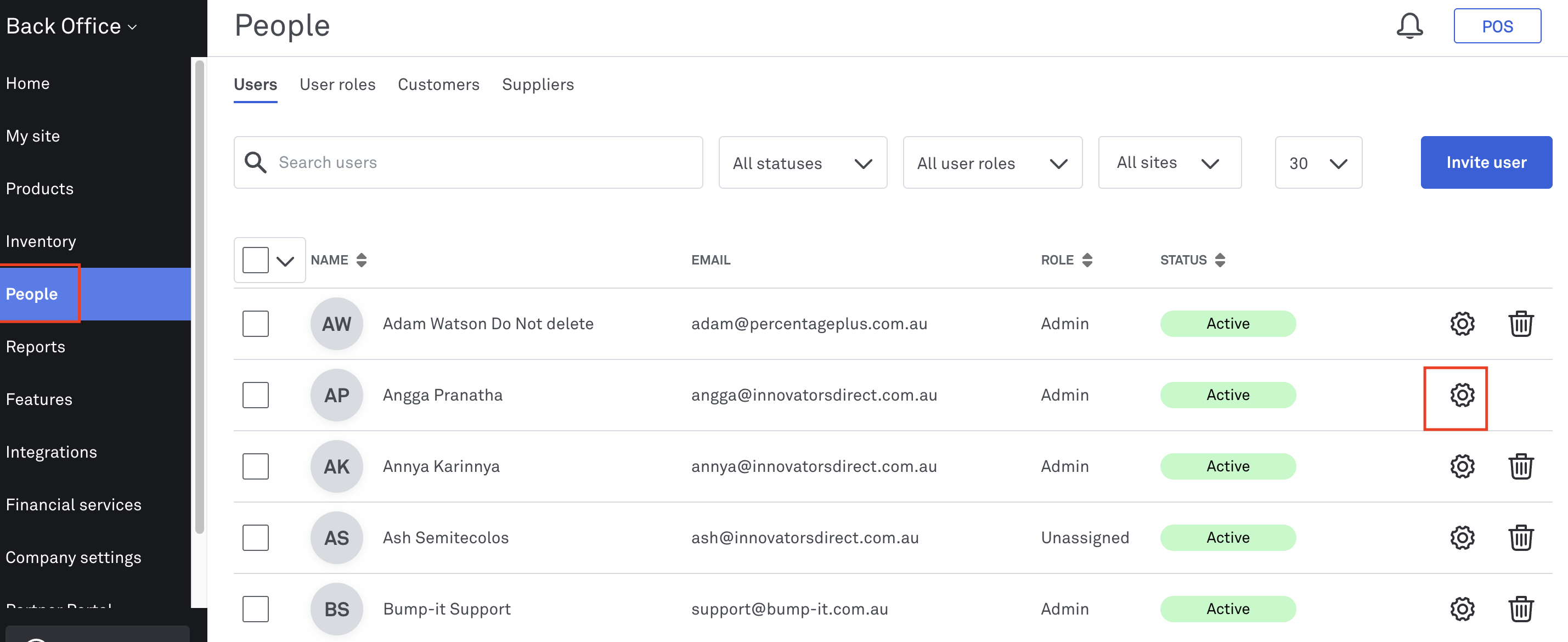The height and width of the screenshot is (642, 1568).
Task: Tick checkbox for Adam Watson row
Action: tap(255, 324)
